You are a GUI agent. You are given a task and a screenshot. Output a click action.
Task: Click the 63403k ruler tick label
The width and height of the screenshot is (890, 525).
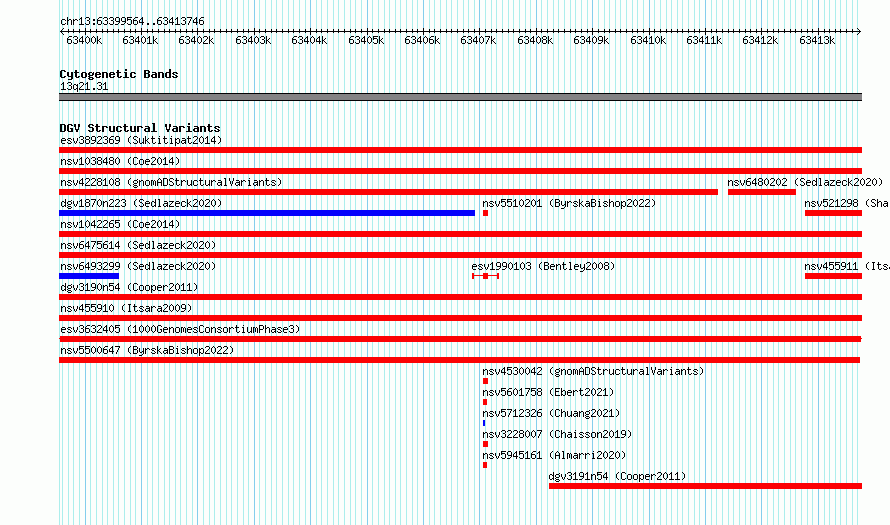click(x=253, y=40)
